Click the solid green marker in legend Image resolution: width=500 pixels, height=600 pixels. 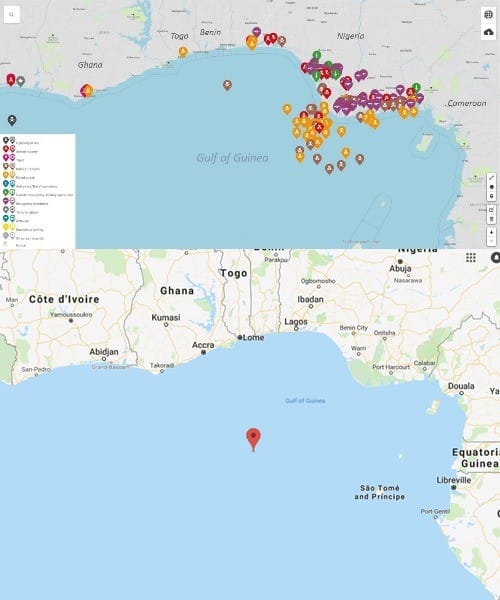[6, 192]
